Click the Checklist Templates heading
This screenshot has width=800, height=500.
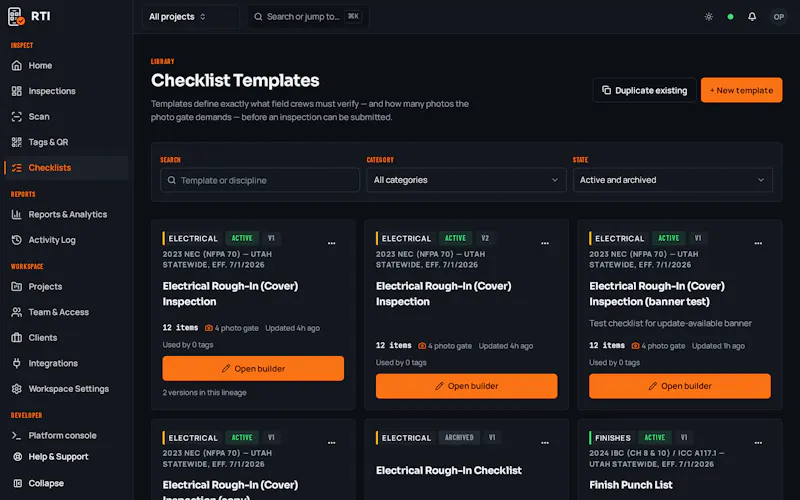tap(235, 80)
